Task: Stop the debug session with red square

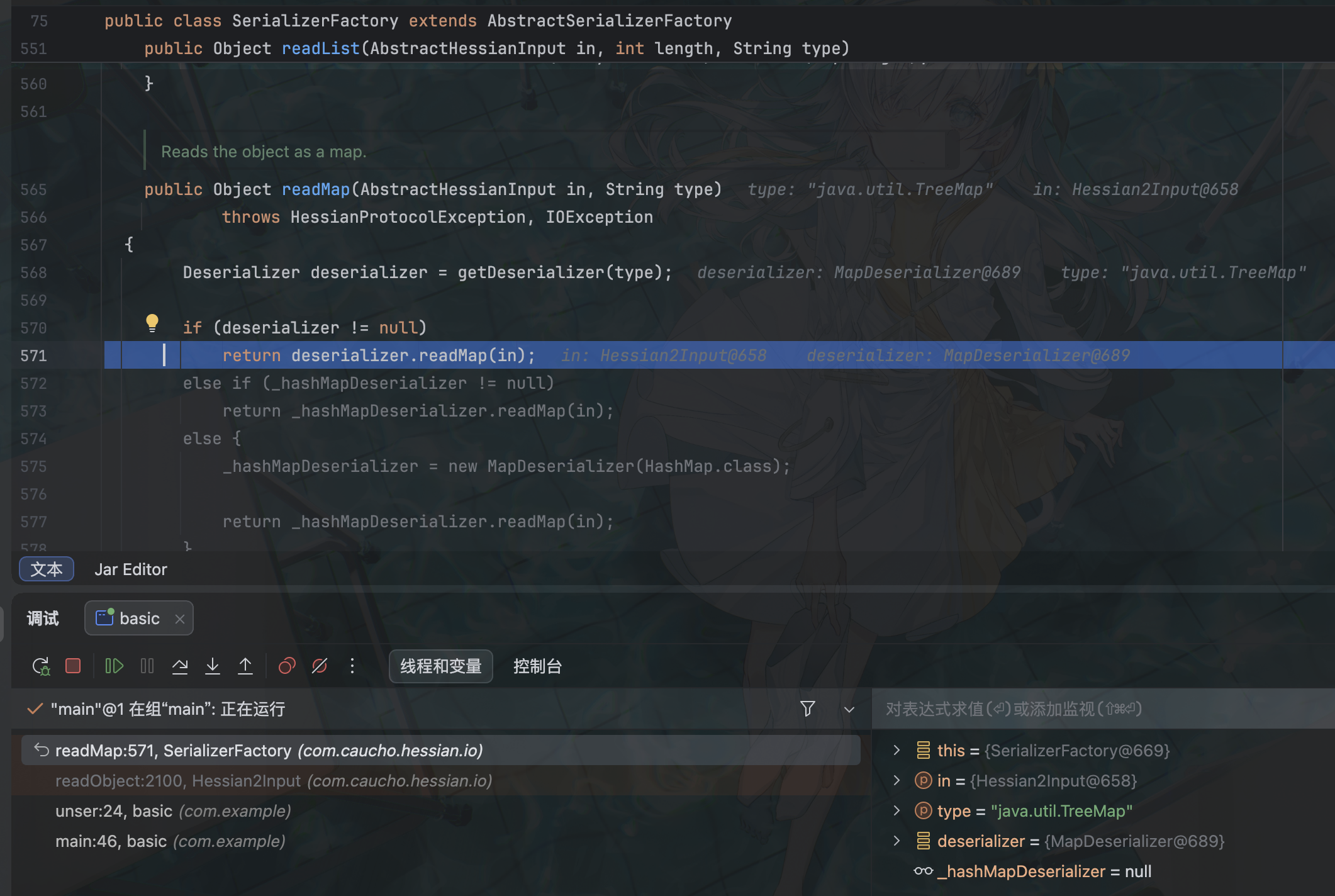Action: 73,666
